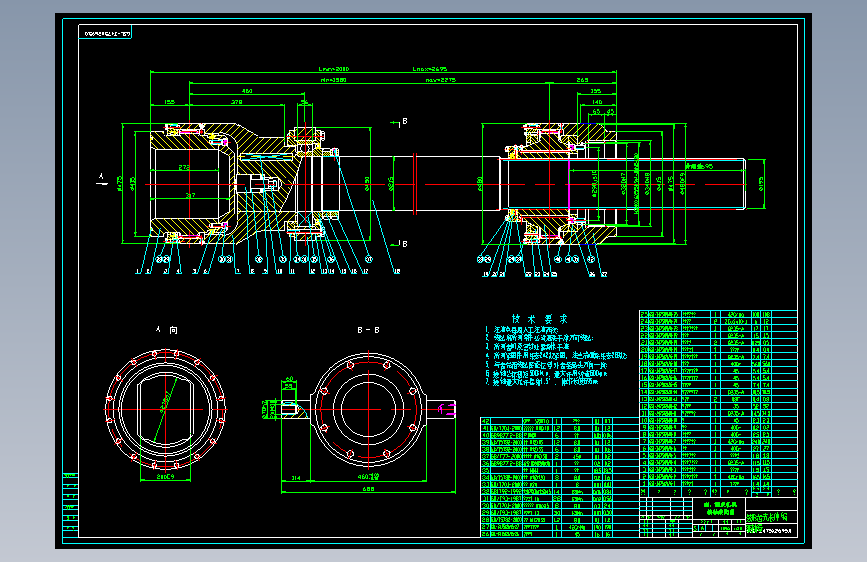Select the "Lmax=2695" overall length dimension

point(430,69)
